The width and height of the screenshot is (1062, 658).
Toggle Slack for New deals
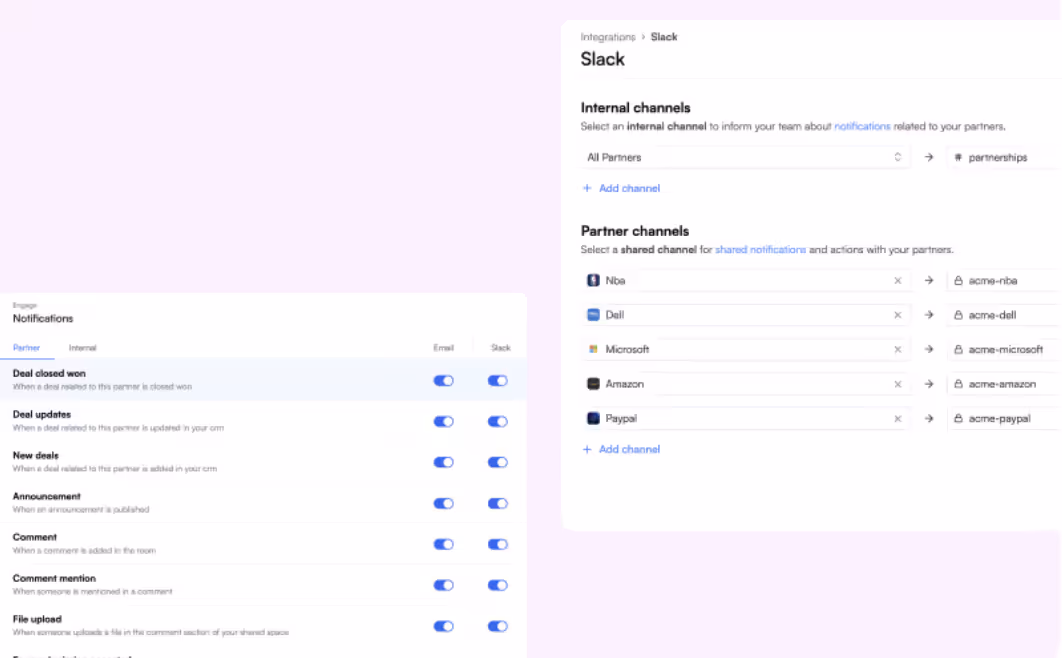[x=498, y=462]
